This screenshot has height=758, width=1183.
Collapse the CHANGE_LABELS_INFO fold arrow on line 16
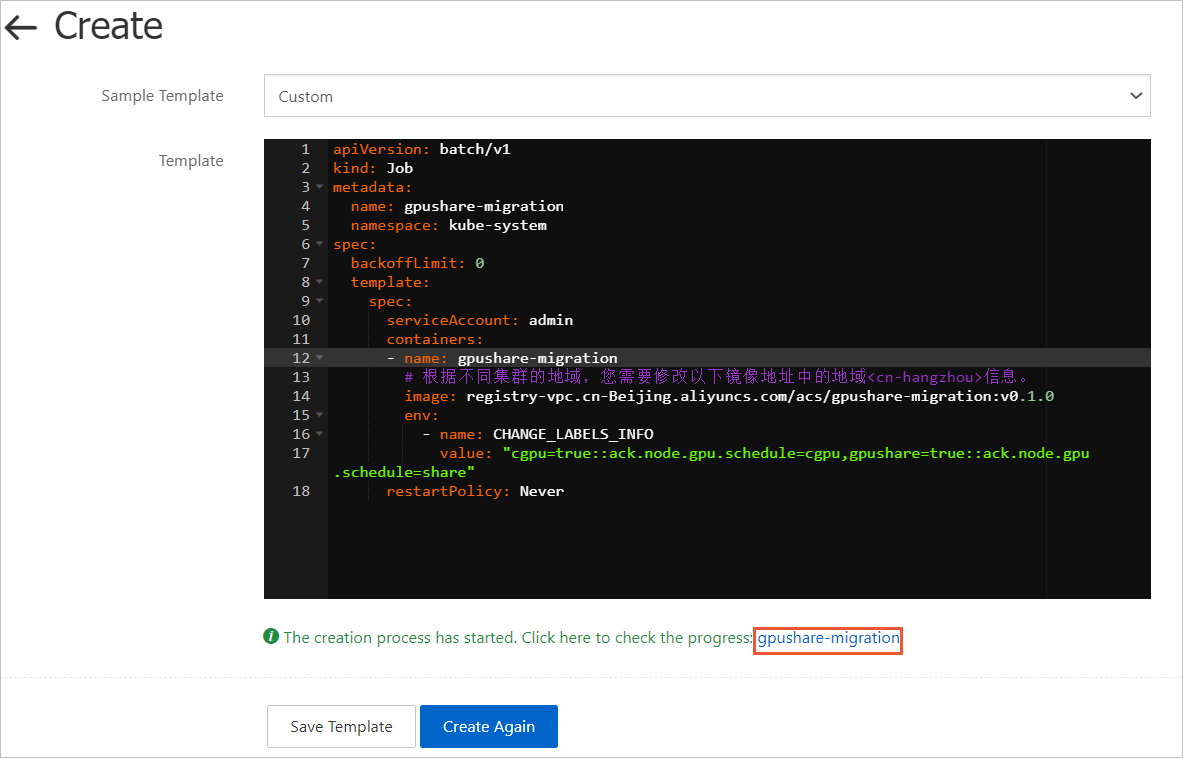click(320, 434)
